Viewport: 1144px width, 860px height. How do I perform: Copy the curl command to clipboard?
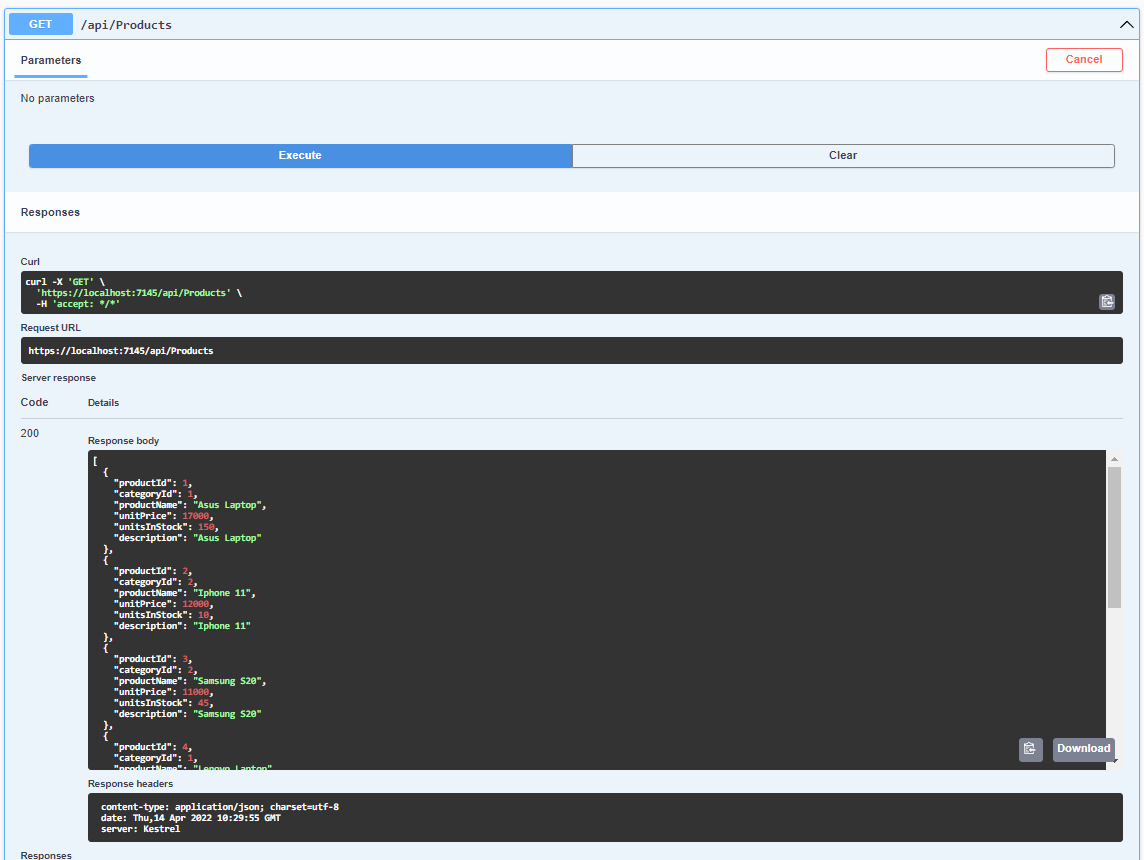pyautogui.click(x=1107, y=301)
